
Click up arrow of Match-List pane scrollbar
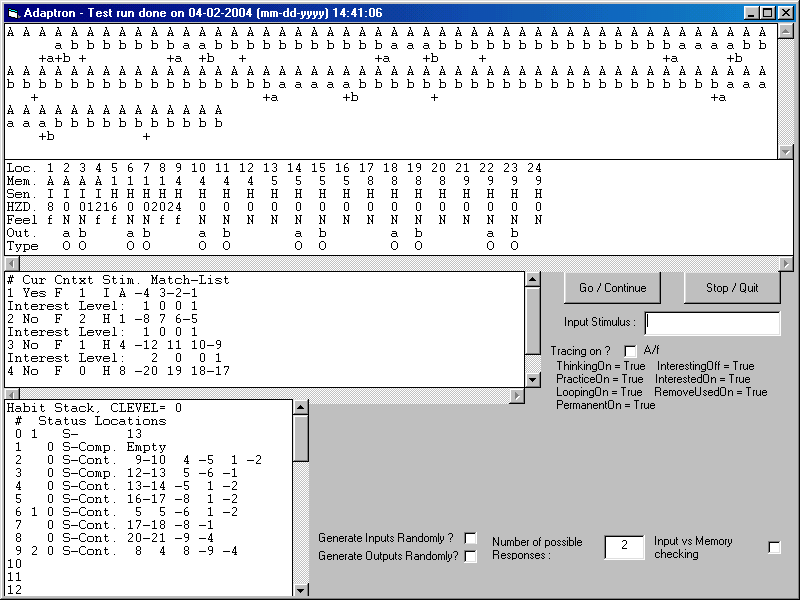tap(533, 279)
